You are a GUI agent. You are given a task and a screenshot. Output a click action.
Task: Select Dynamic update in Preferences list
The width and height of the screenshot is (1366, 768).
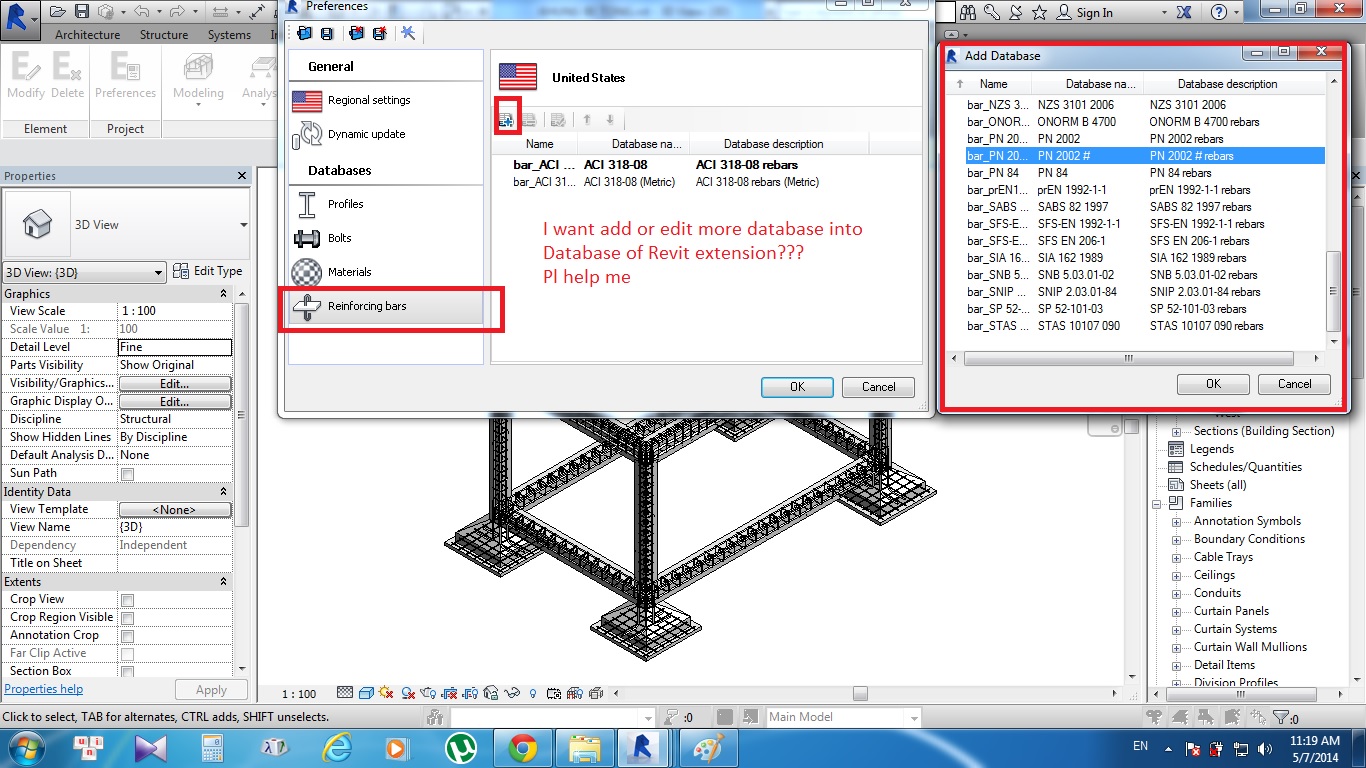click(x=386, y=134)
